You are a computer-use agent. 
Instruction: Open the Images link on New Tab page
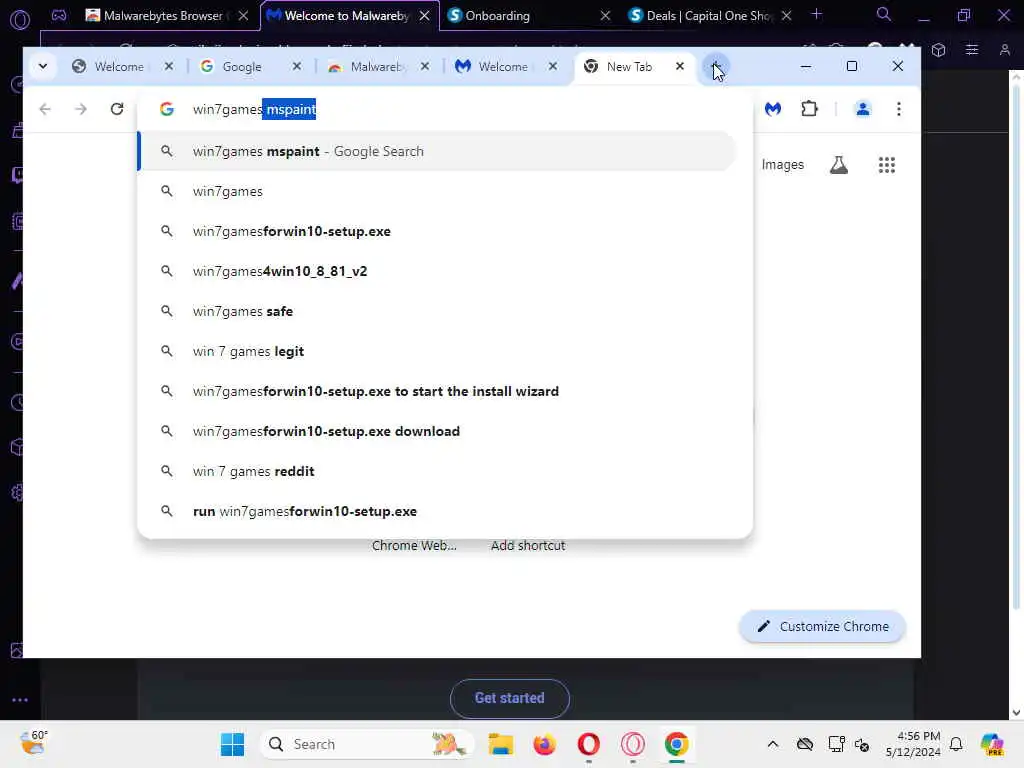pos(782,165)
